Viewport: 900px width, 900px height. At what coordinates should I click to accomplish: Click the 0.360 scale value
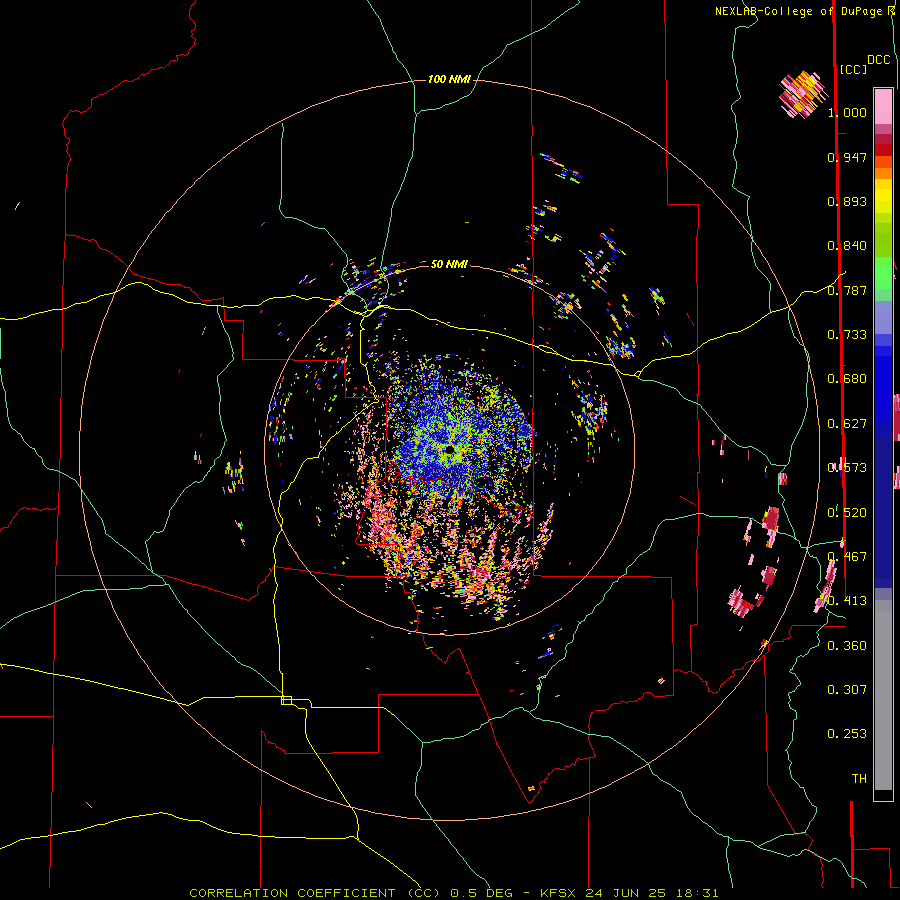tap(847, 646)
